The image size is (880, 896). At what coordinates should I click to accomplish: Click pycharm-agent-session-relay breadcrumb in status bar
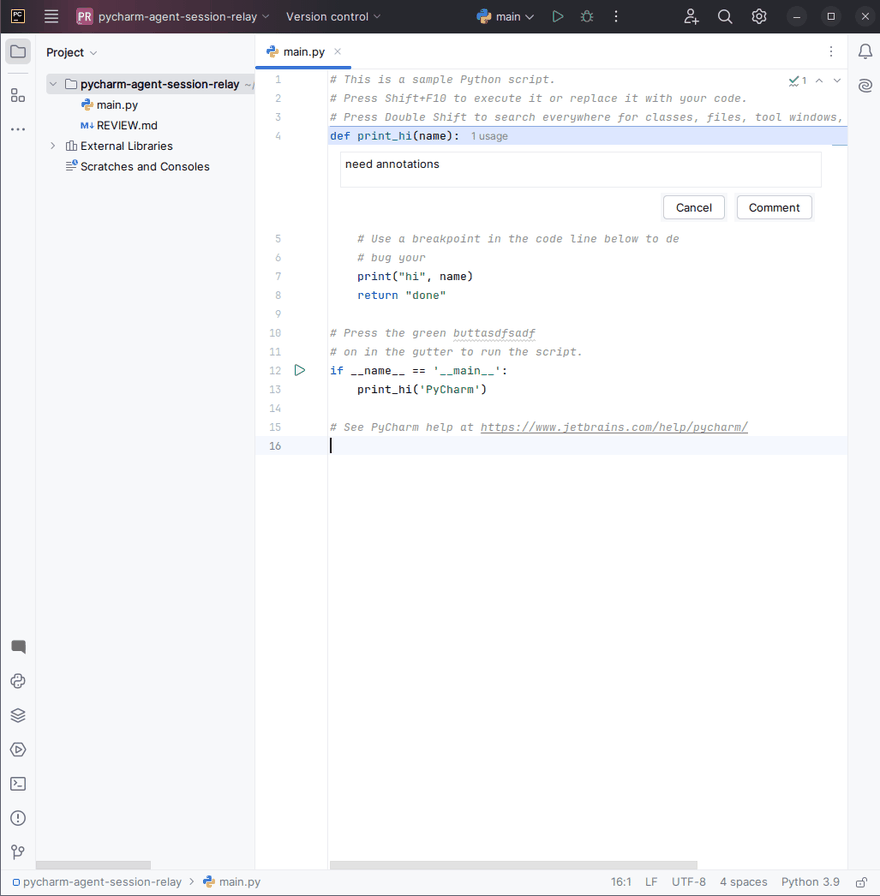click(x=97, y=882)
